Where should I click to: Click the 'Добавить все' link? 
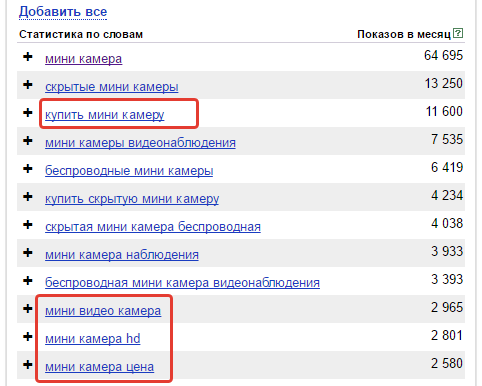pos(63,12)
